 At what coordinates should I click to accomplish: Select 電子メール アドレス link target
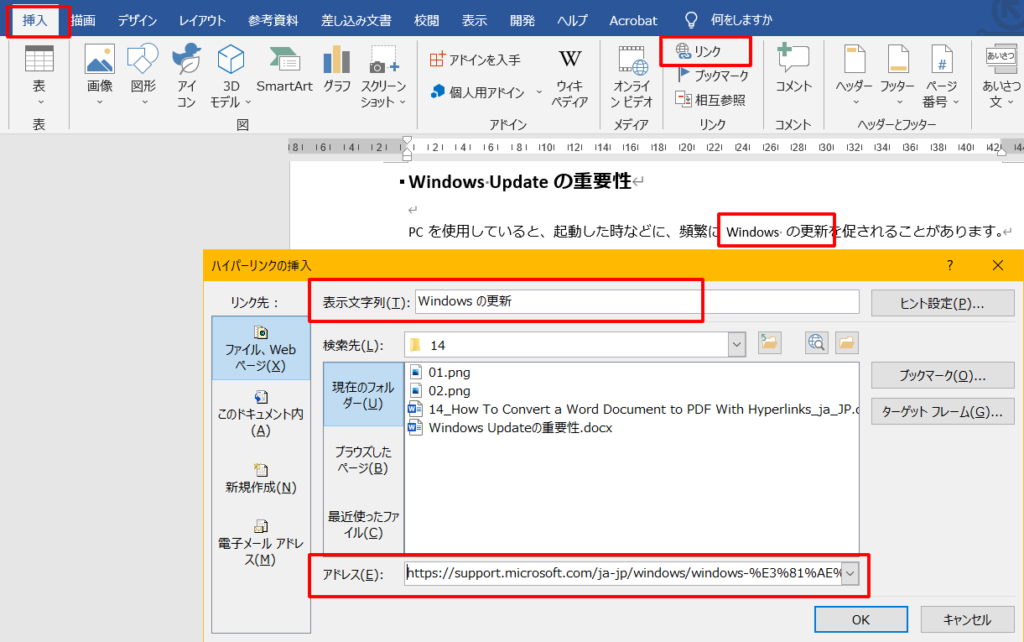[261, 543]
